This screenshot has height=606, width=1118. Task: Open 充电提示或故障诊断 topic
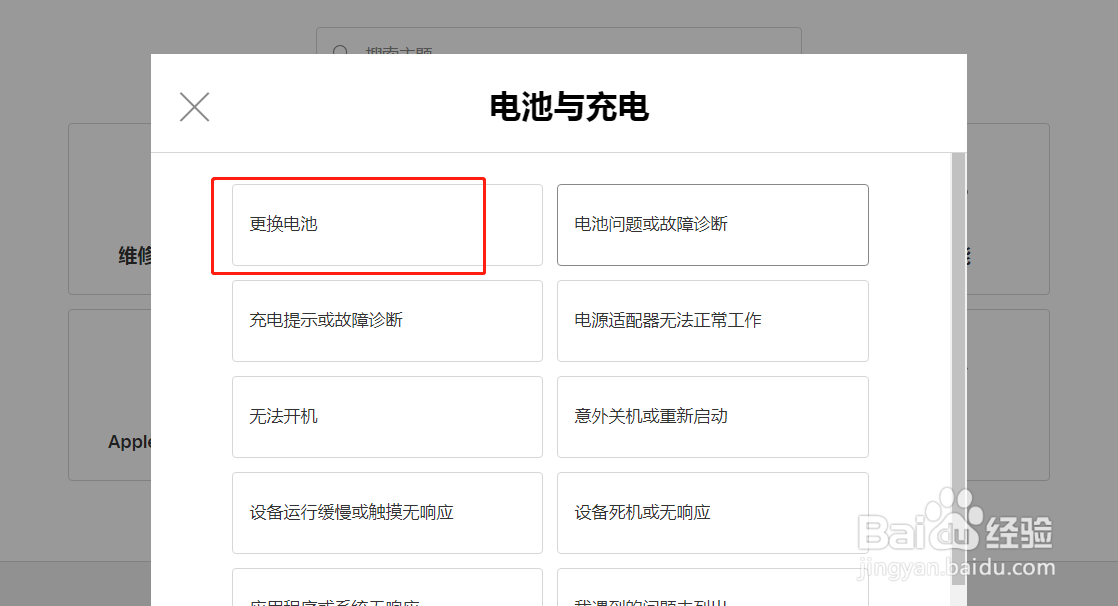(x=387, y=321)
